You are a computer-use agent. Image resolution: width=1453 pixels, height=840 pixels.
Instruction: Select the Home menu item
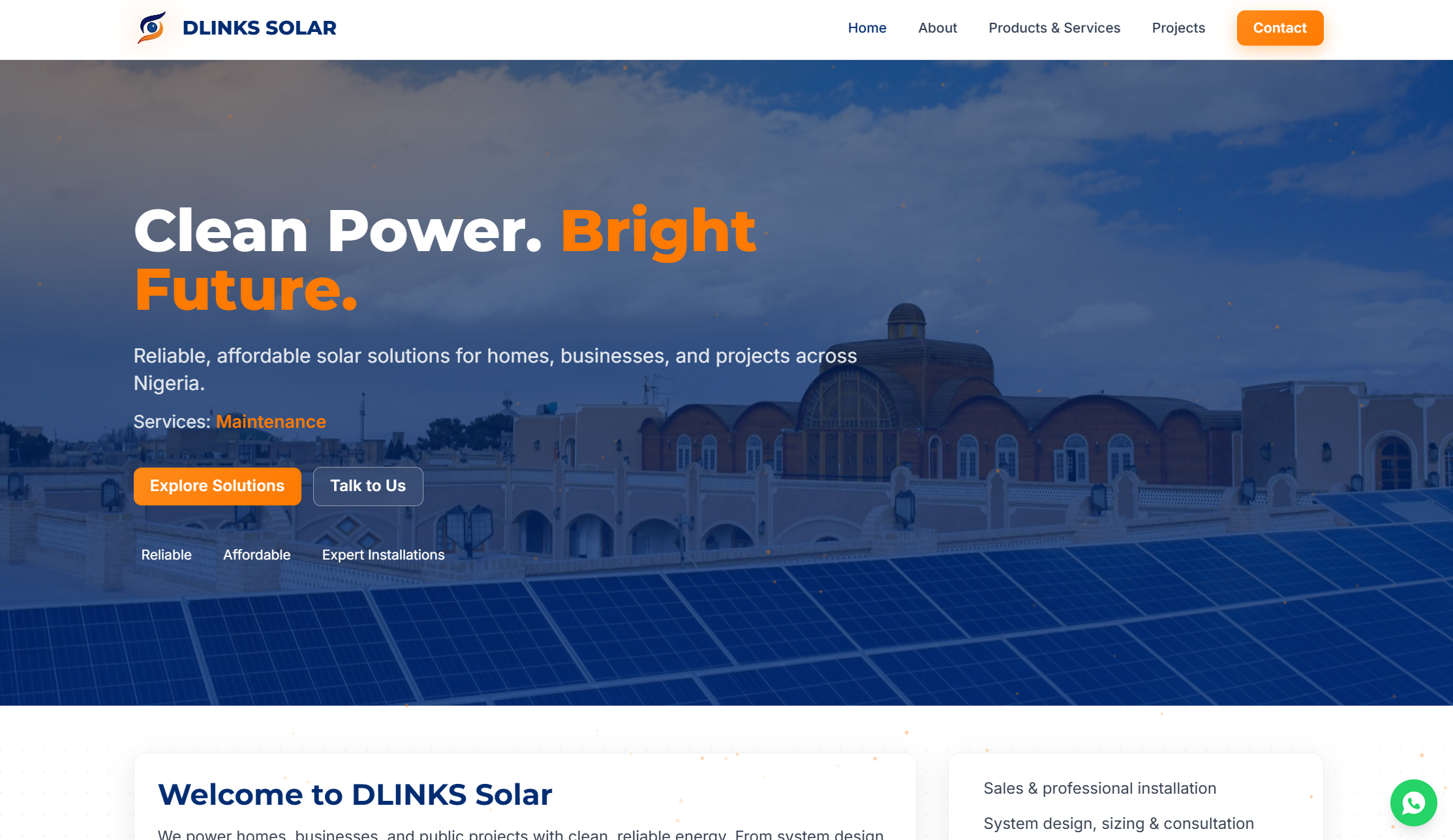867,27
